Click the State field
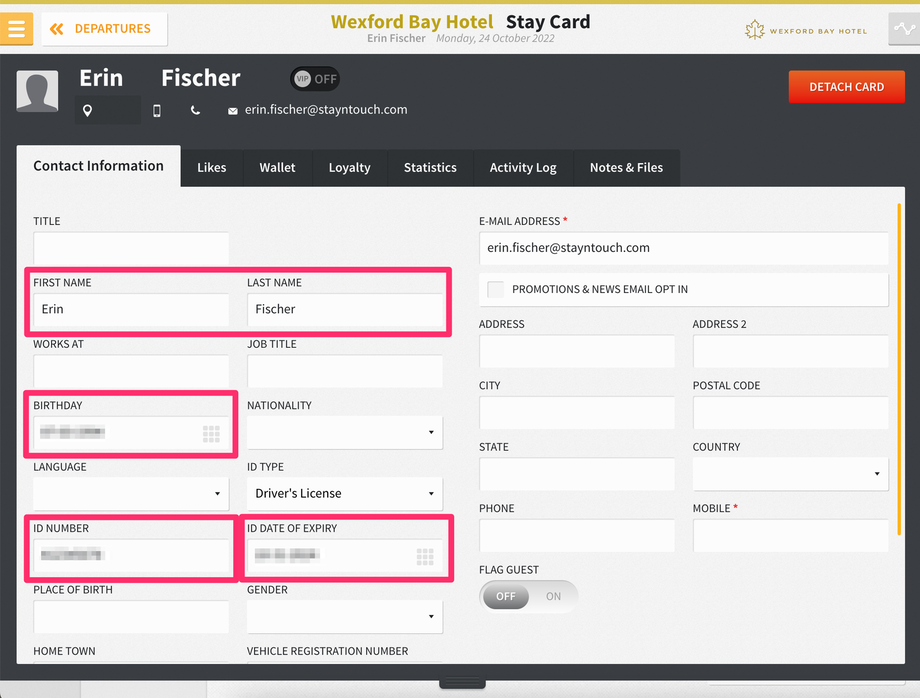Image resolution: width=920 pixels, height=698 pixels. [577, 474]
